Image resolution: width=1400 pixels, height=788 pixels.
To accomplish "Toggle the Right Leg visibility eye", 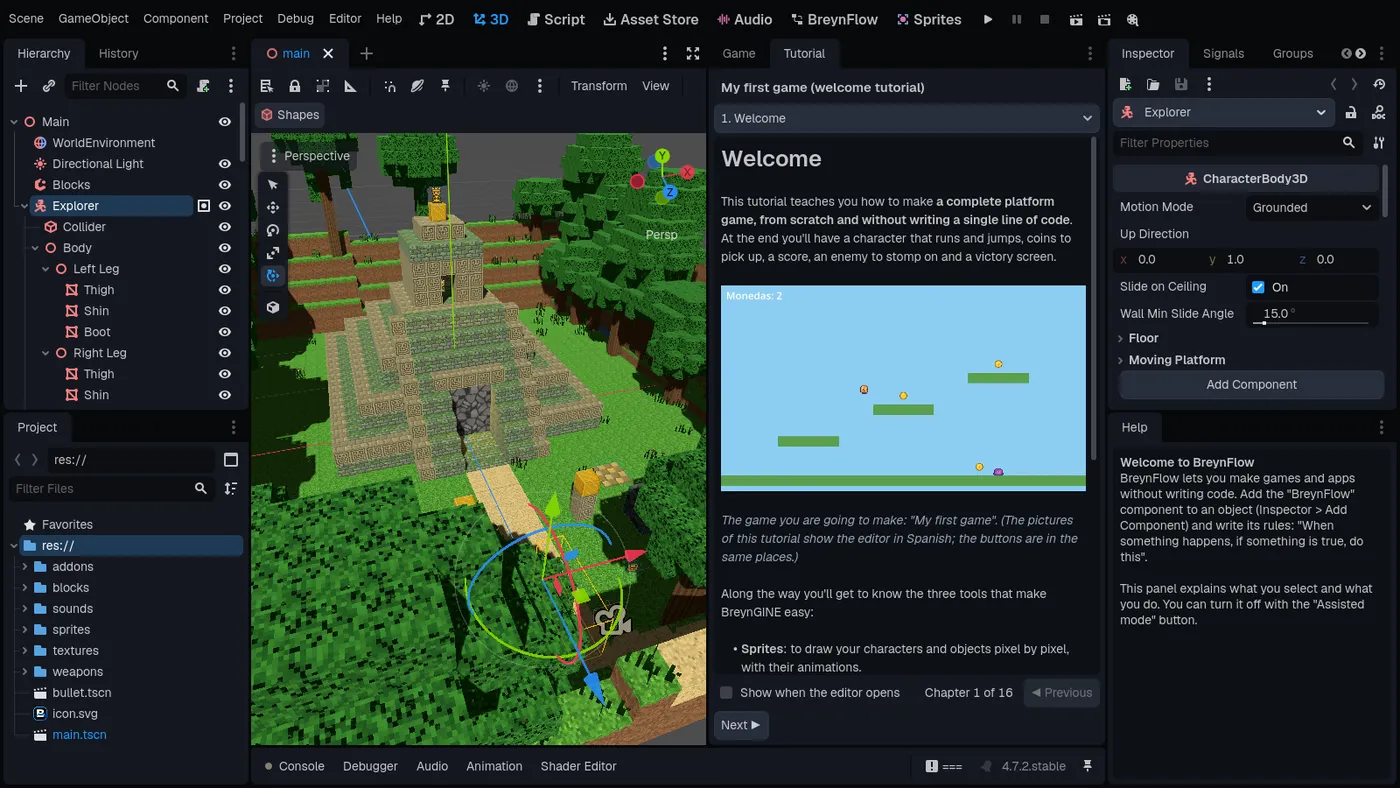I will (x=225, y=353).
